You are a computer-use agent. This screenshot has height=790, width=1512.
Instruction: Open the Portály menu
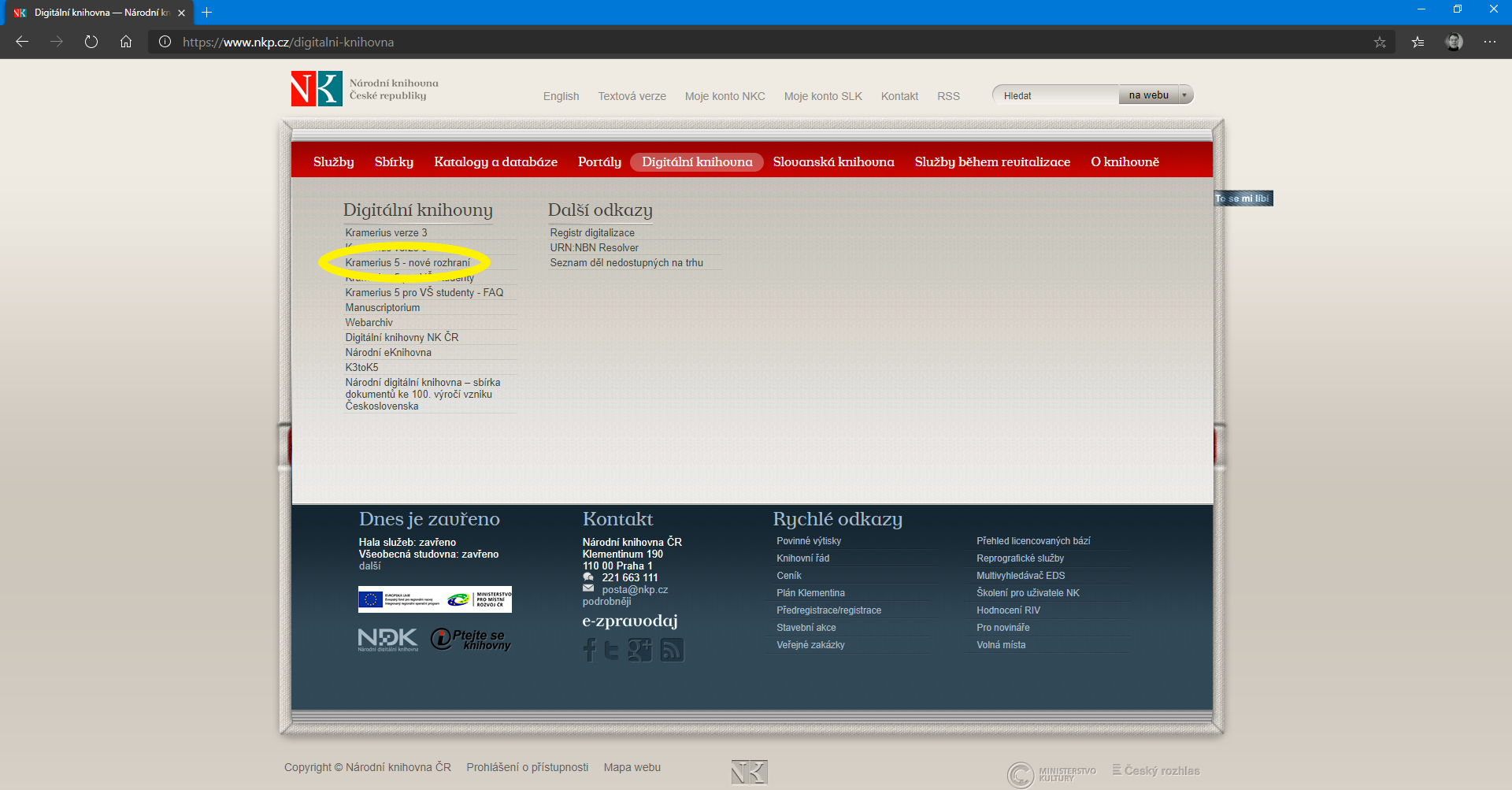[x=599, y=162]
